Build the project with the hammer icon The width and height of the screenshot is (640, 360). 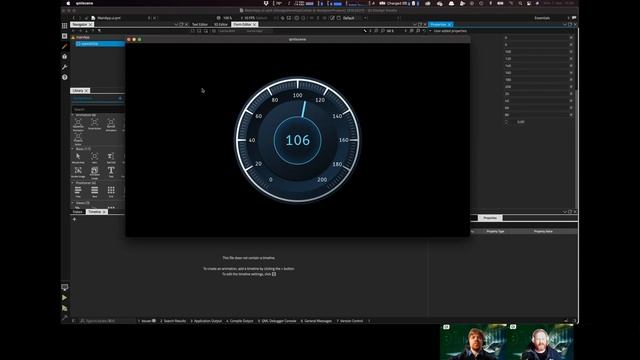point(64,317)
